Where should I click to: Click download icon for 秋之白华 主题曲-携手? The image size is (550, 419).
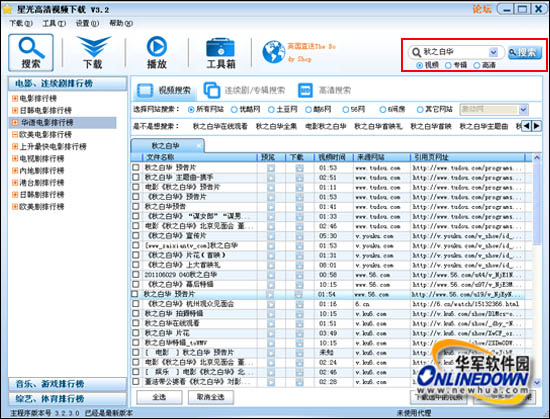[299, 178]
